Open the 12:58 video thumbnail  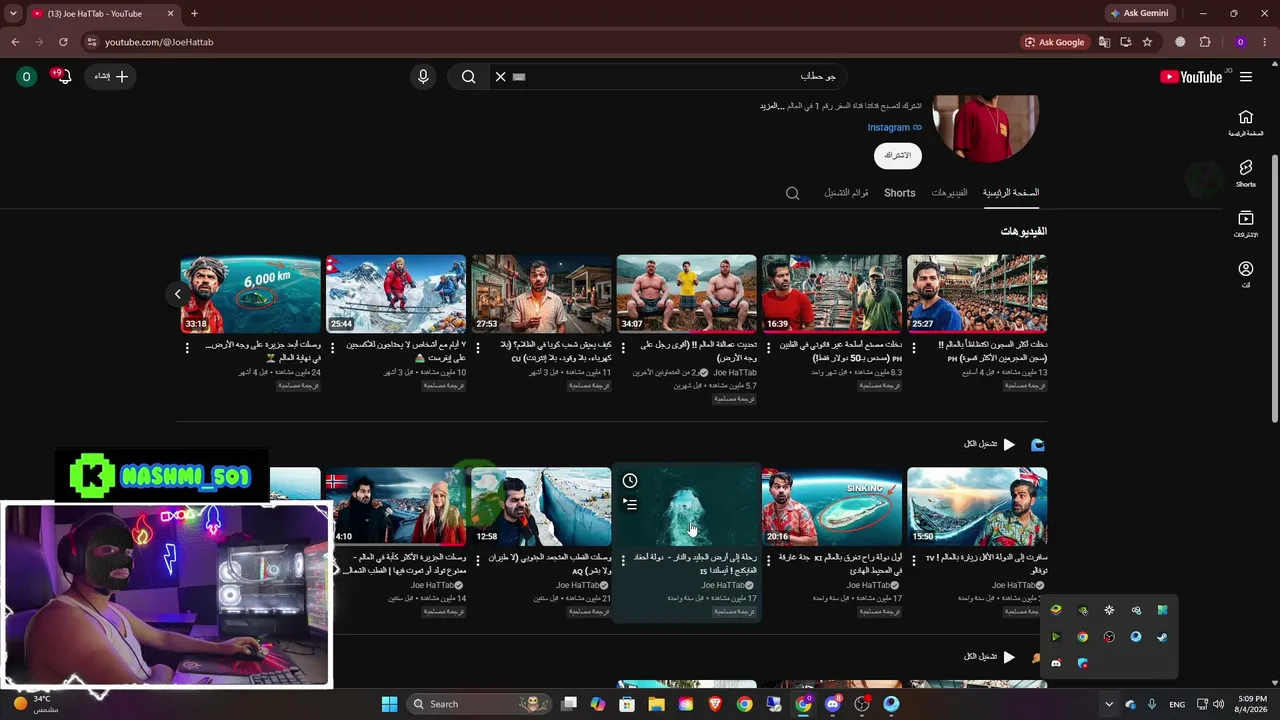(x=541, y=506)
